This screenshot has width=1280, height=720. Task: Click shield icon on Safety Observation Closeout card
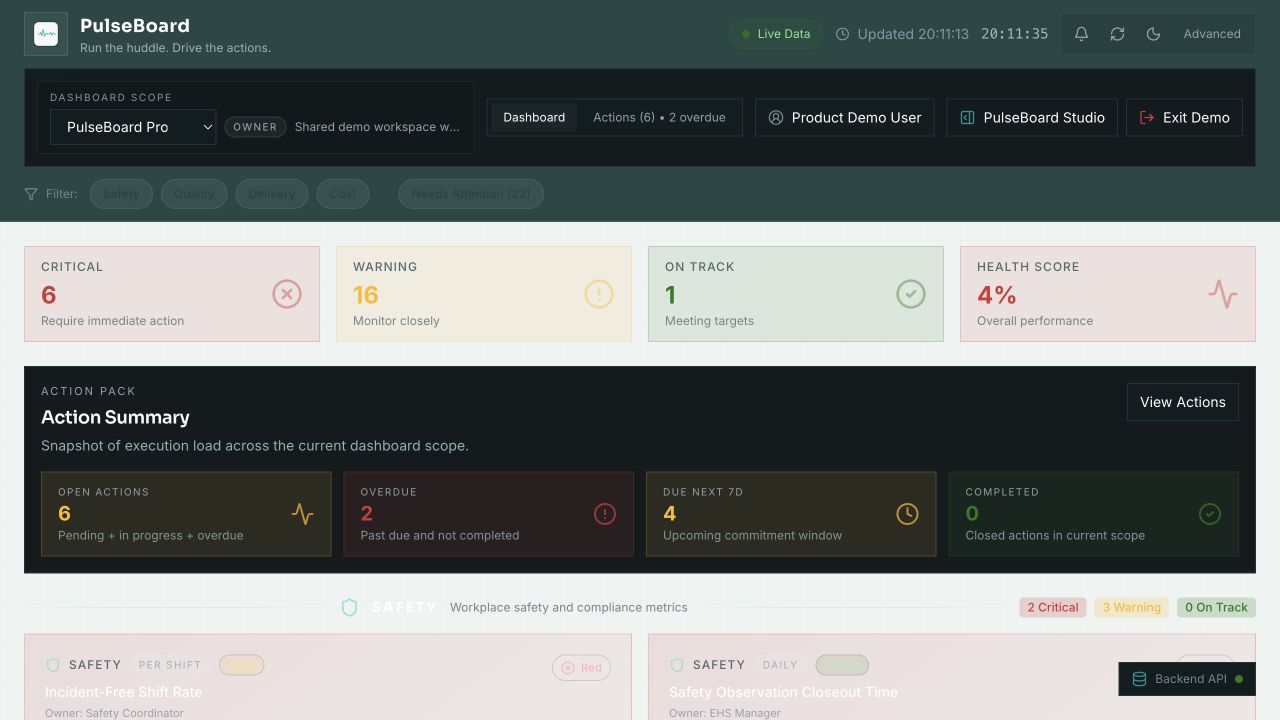point(677,665)
